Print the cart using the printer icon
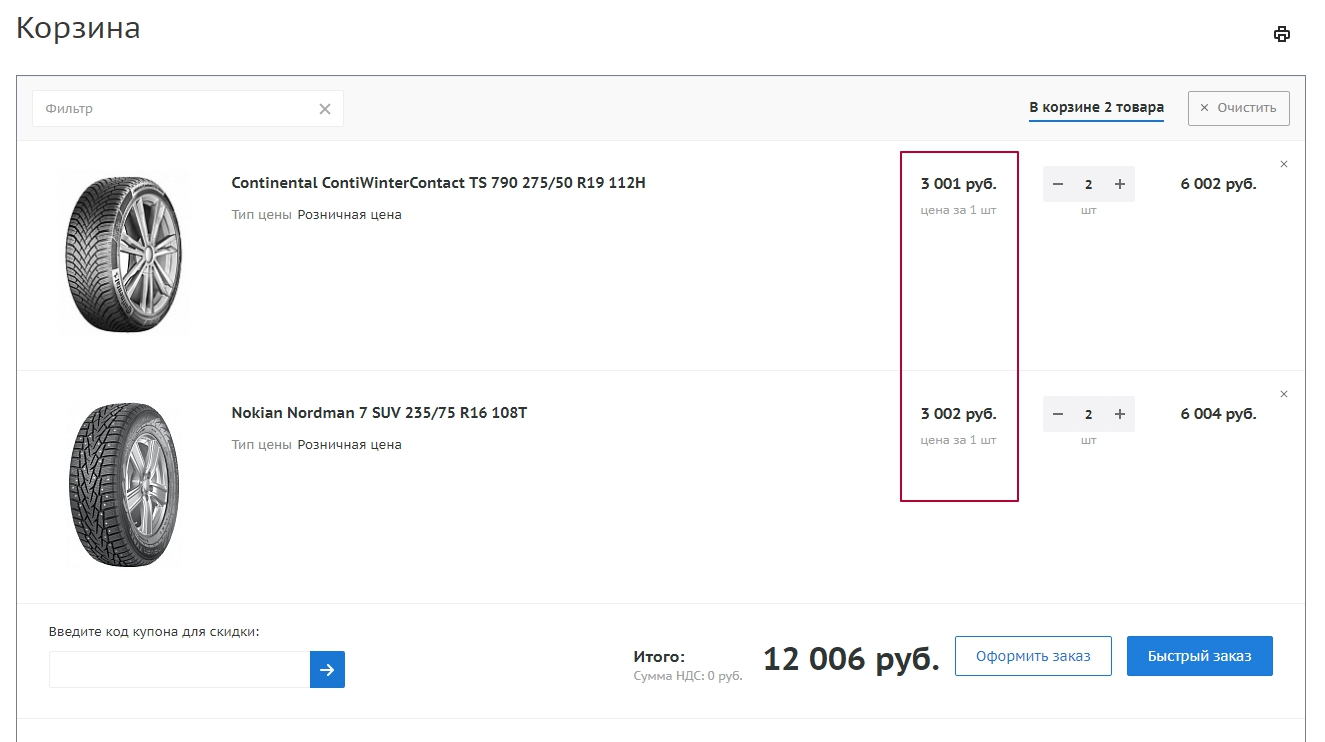This screenshot has width=1325, height=742. pos(1281,34)
